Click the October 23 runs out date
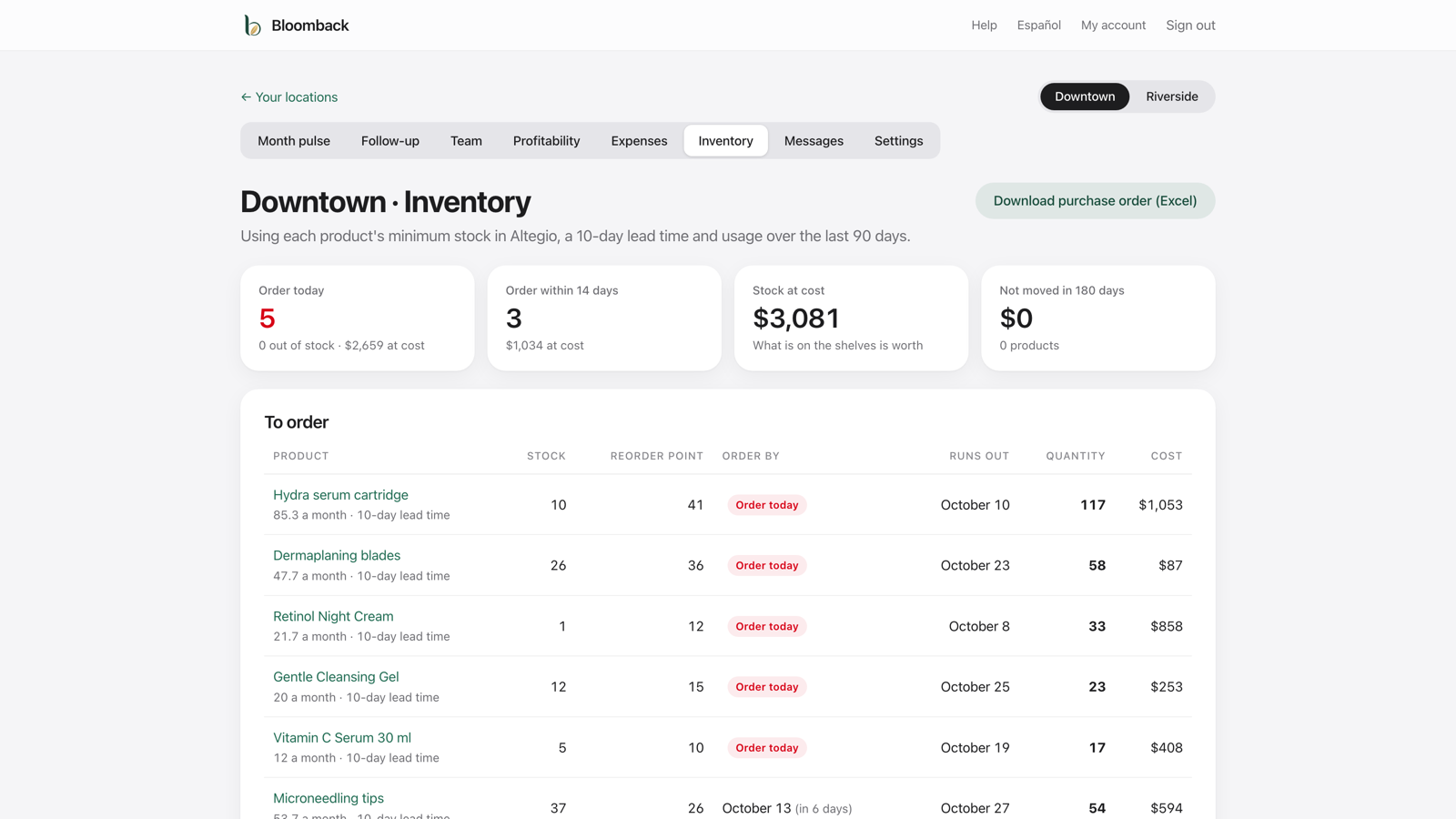Viewport: 1456px width, 819px height. point(976,566)
